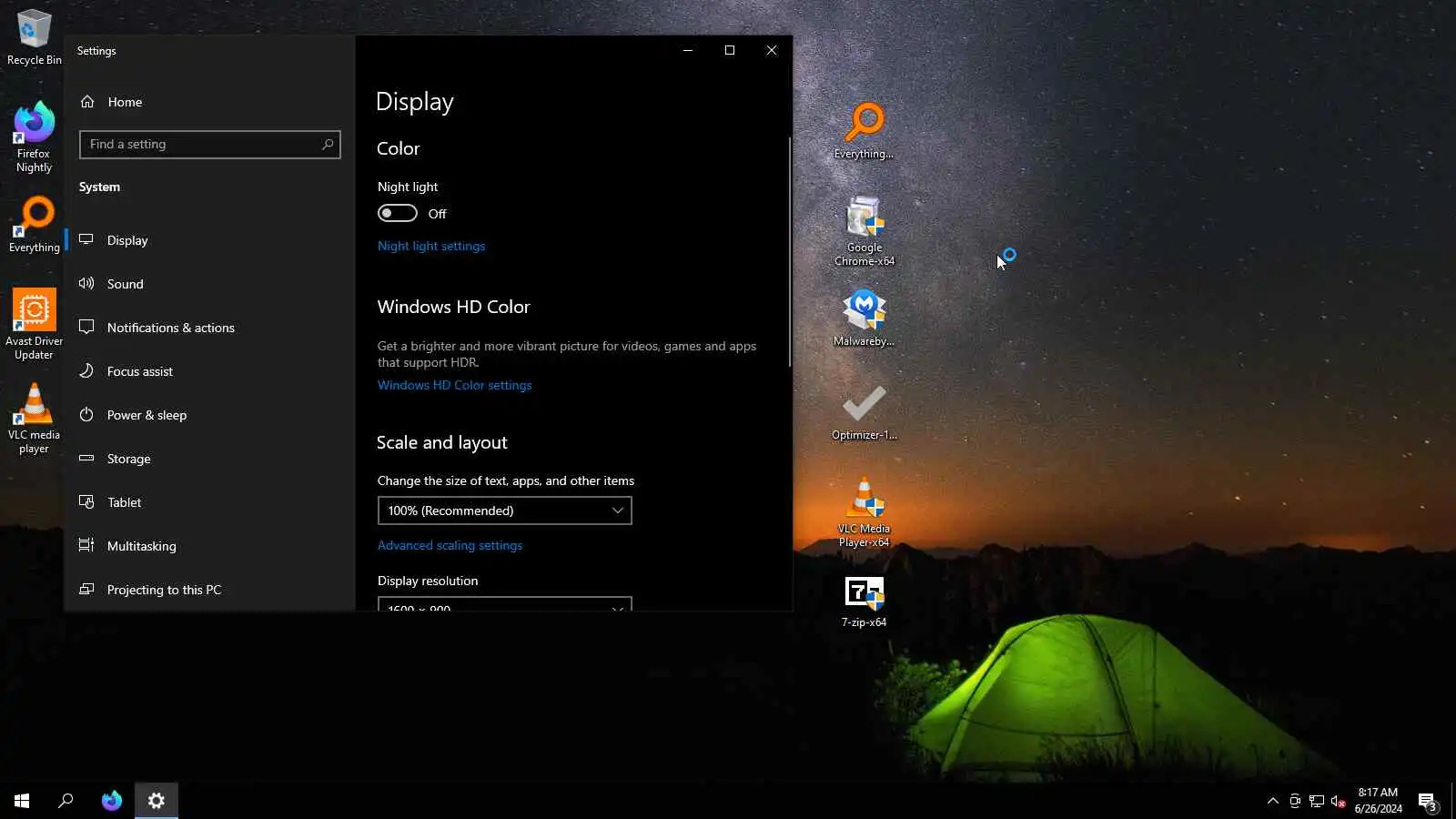Open Sound settings in the sidebar
The image size is (1456, 819).
pos(210,284)
